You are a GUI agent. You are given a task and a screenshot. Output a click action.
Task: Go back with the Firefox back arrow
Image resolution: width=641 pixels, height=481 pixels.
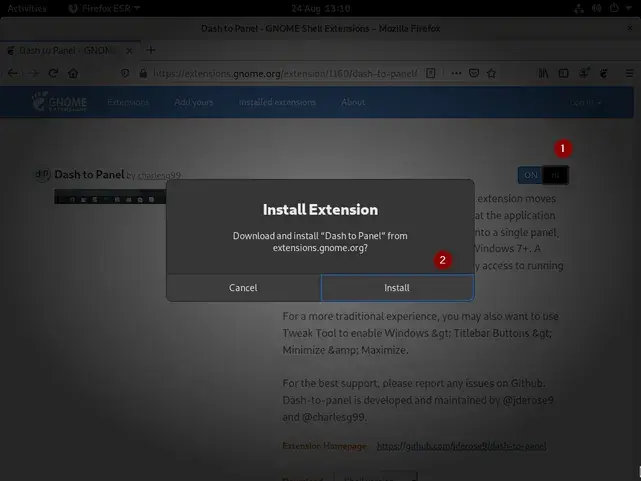[x=13, y=73]
